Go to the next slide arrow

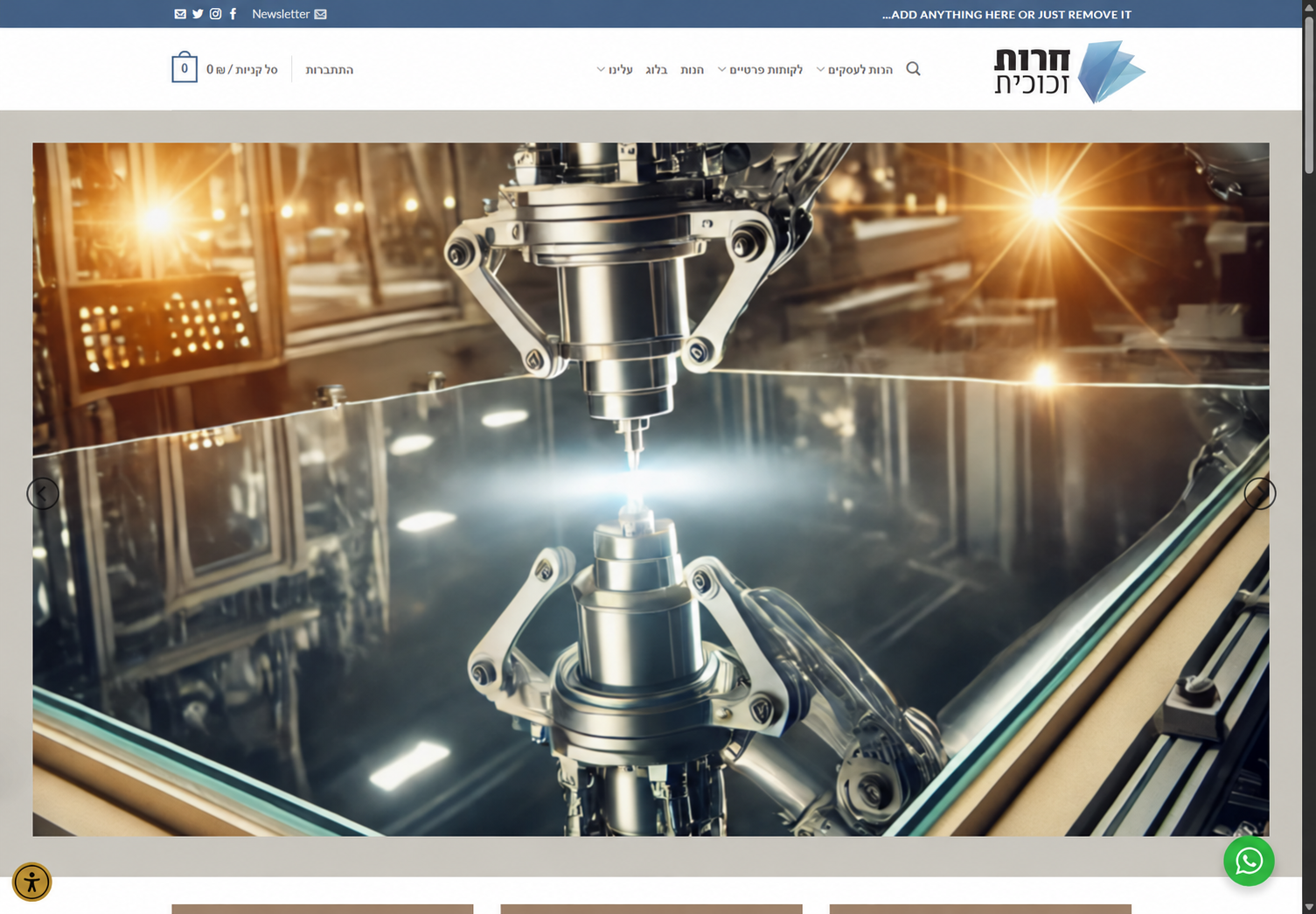tap(1260, 494)
